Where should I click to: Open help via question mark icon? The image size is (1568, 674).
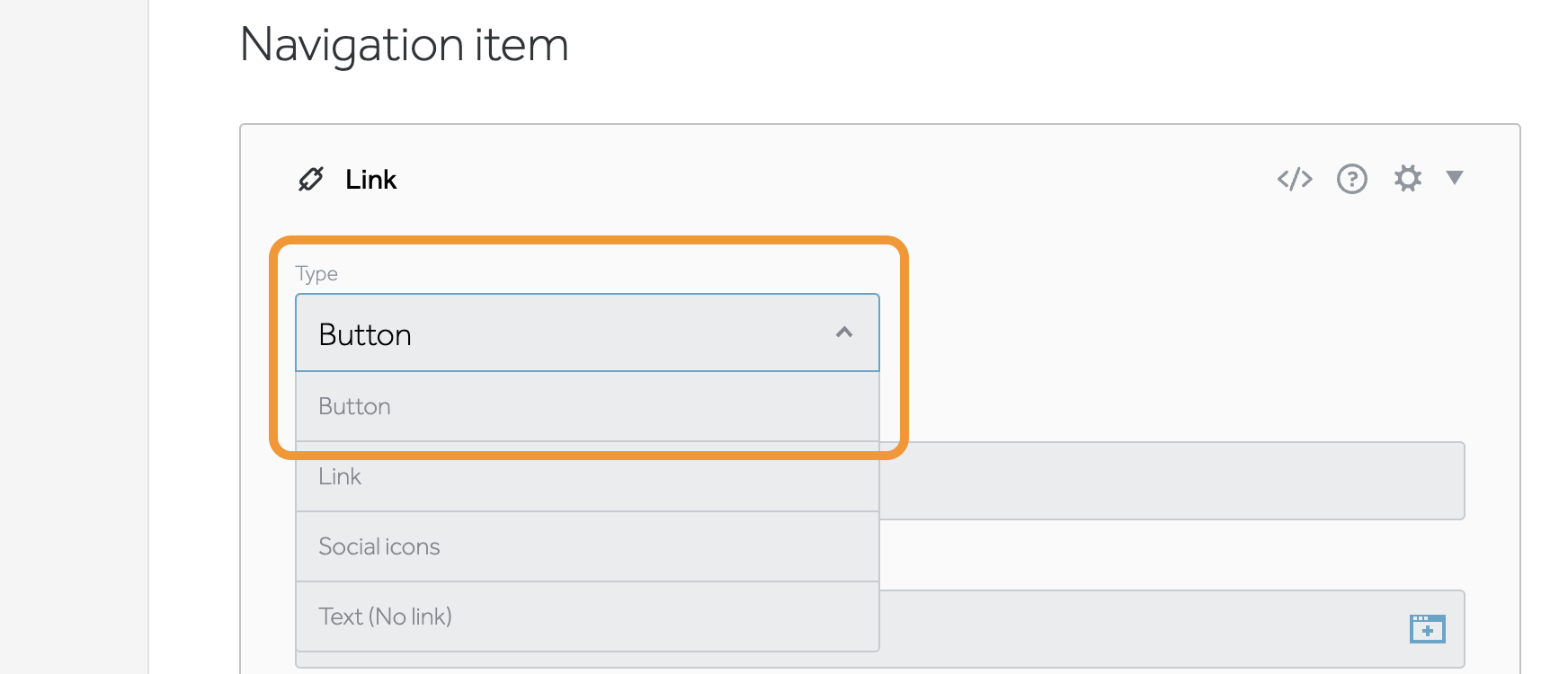click(1351, 179)
